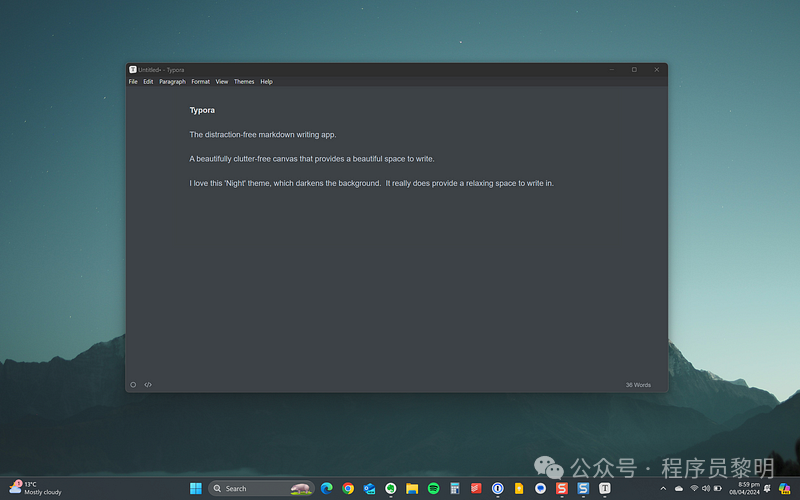
Task: Open the Themes menu
Action: (x=244, y=82)
